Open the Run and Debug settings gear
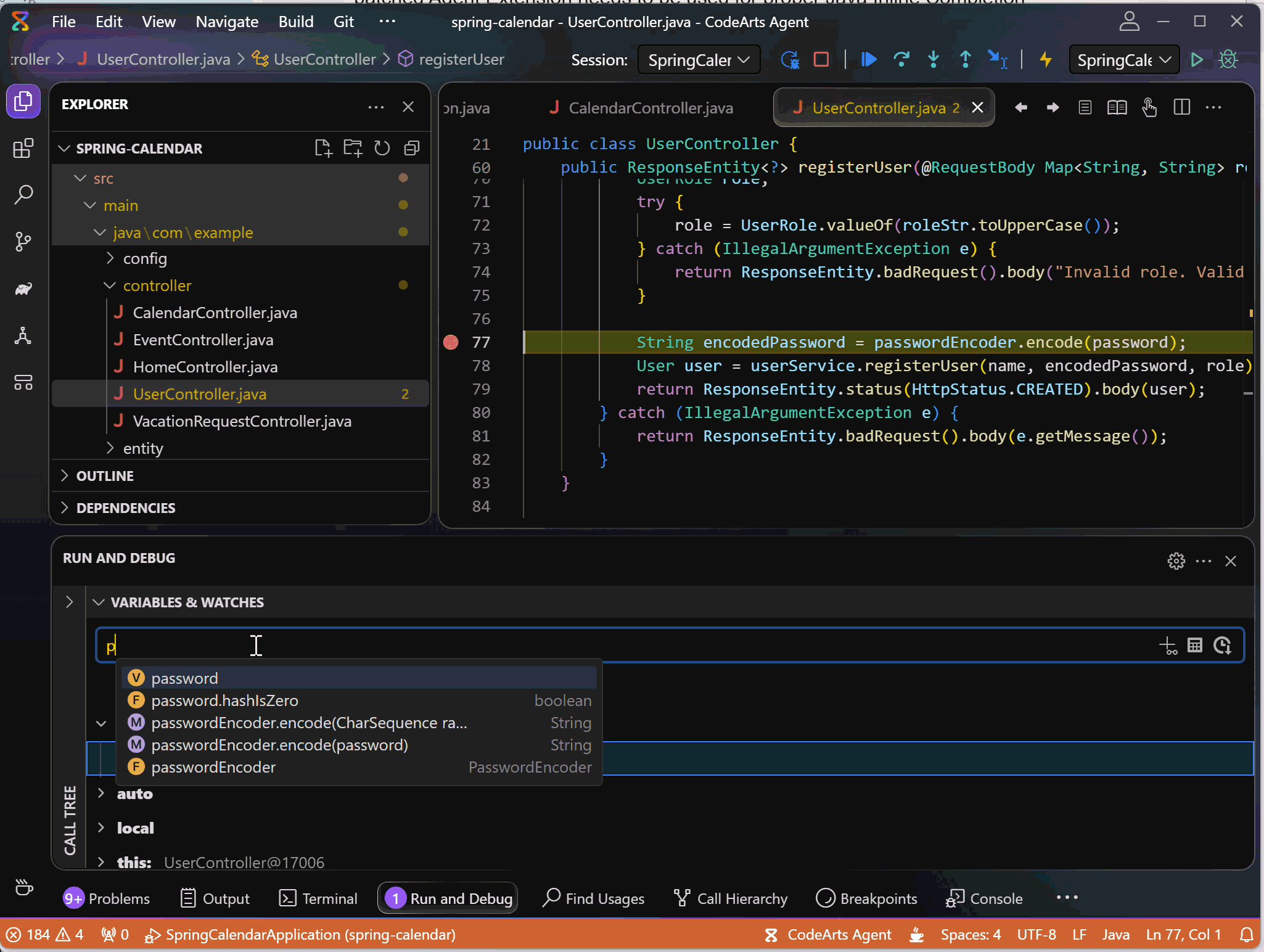Screen dimensions: 1264x952 1176,560
